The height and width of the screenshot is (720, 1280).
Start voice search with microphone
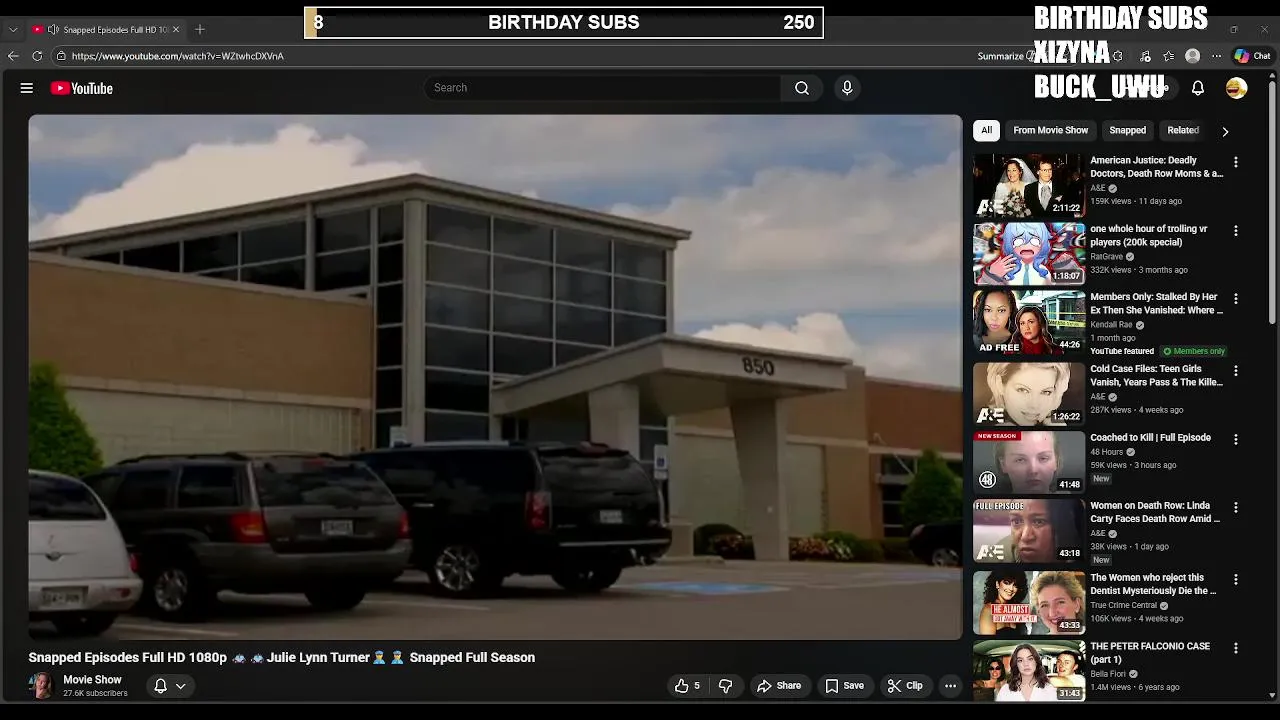(847, 88)
